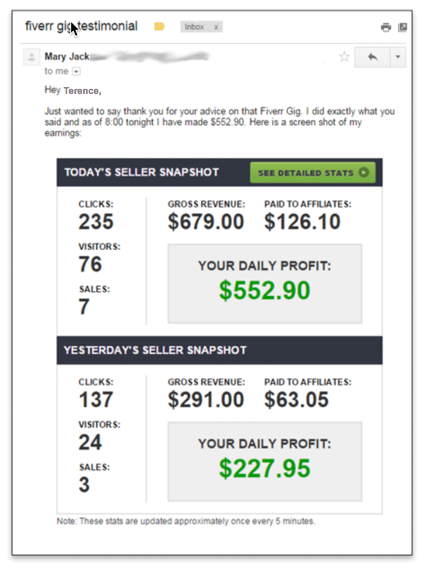This screenshot has height=570, width=424.
Task: Click today's gross revenue $679.00
Action: (206, 222)
